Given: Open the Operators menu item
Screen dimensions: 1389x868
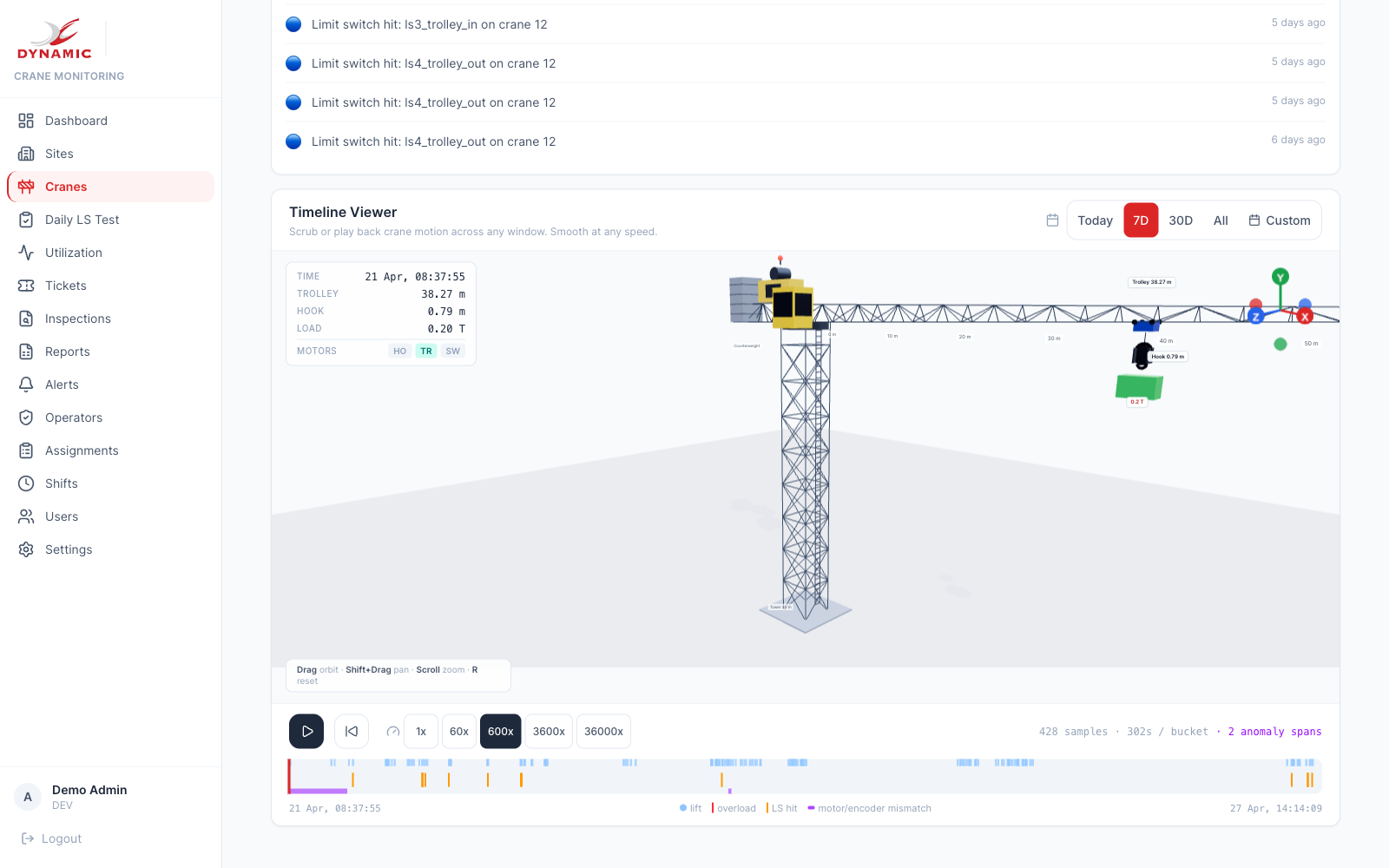Looking at the screenshot, I should pos(74,418).
